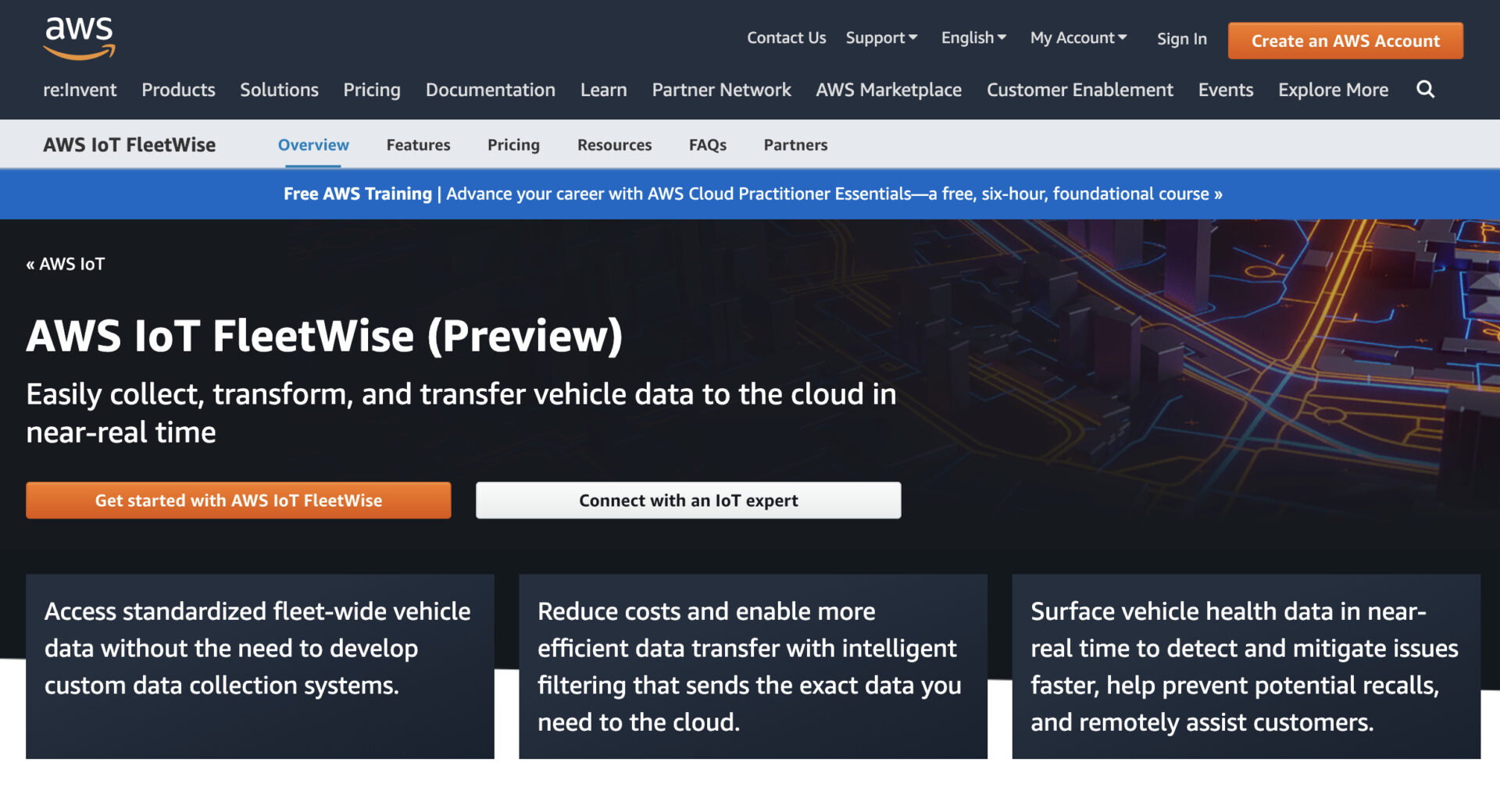Open the search magnifier

pos(1425,89)
